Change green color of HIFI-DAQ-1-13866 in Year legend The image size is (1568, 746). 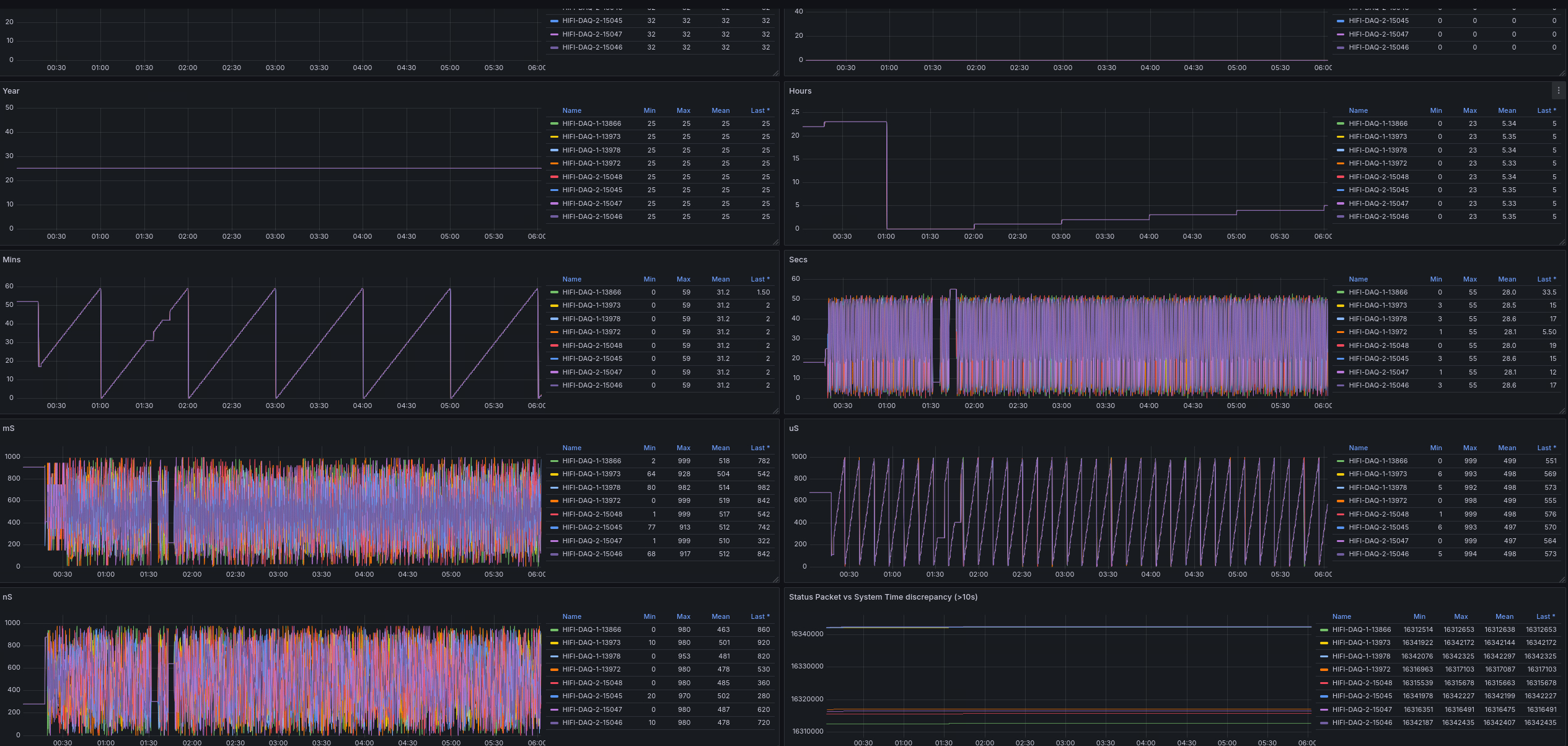(x=555, y=123)
